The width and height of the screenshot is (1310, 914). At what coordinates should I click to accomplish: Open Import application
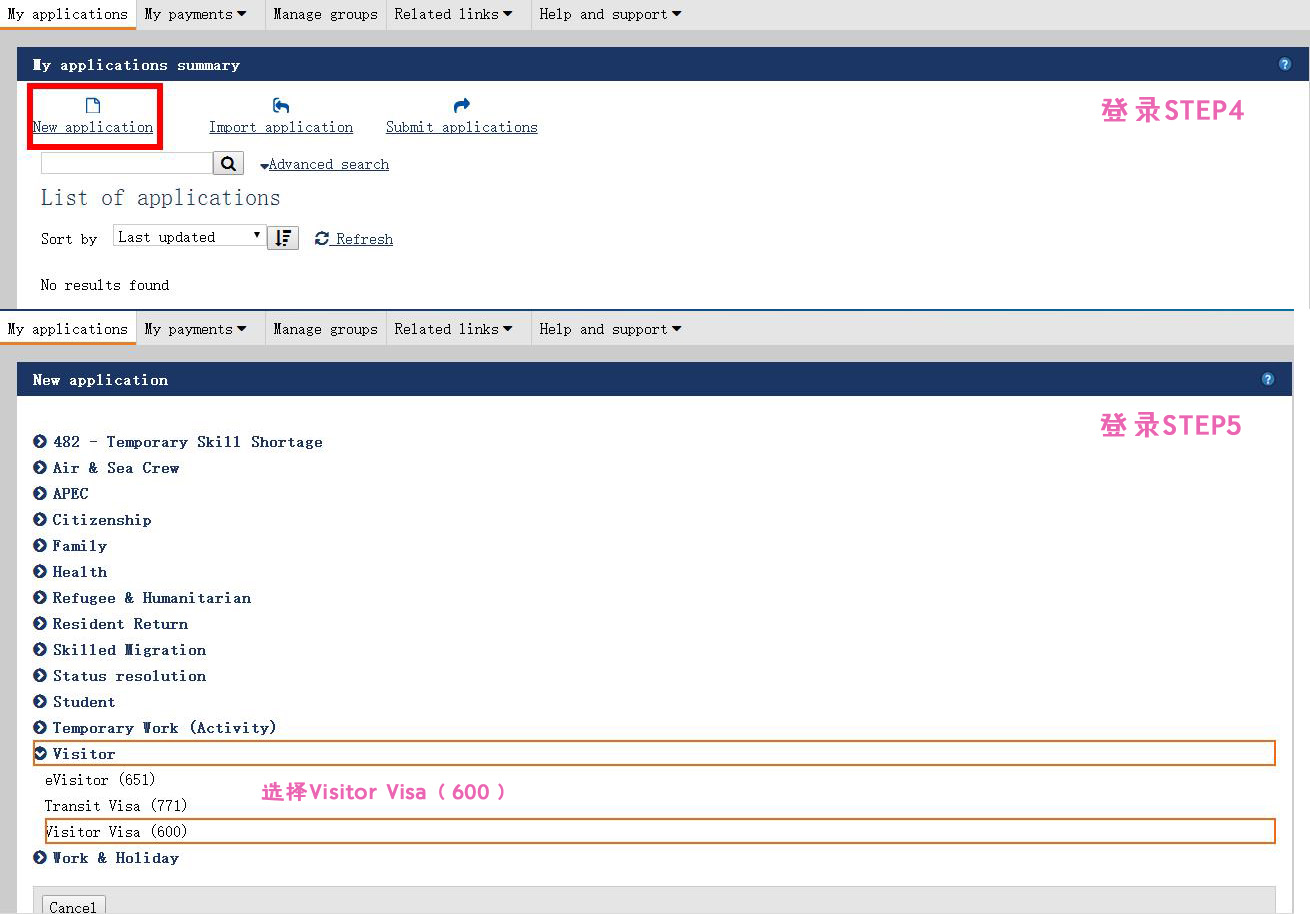point(281,117)
